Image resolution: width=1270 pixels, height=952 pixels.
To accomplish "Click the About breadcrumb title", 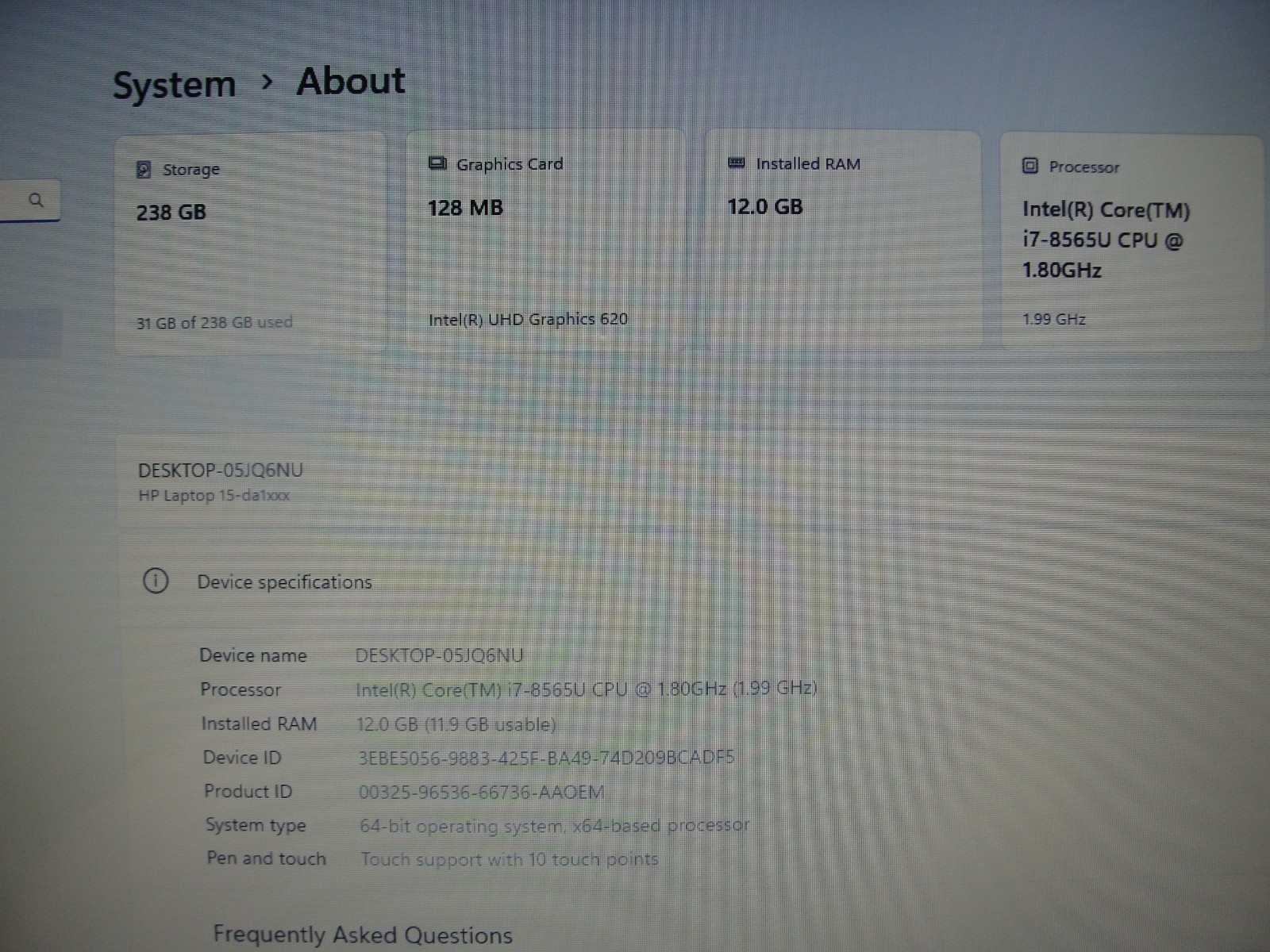I will coord(351,81).
